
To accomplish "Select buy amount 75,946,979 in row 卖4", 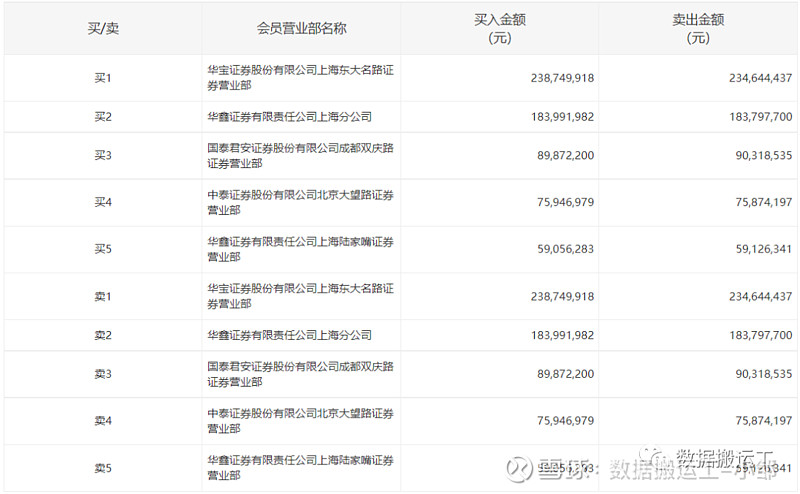I will [565, 421].
